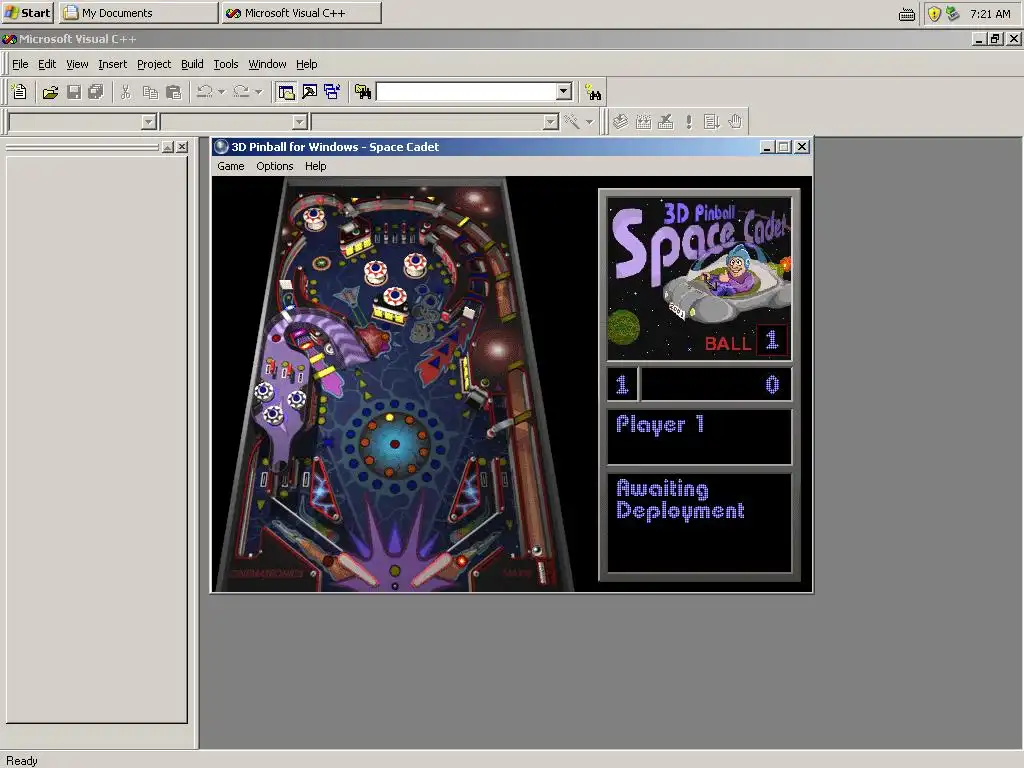
Task: Click the Build icon in Build toolbar
Action: [643, 121]
